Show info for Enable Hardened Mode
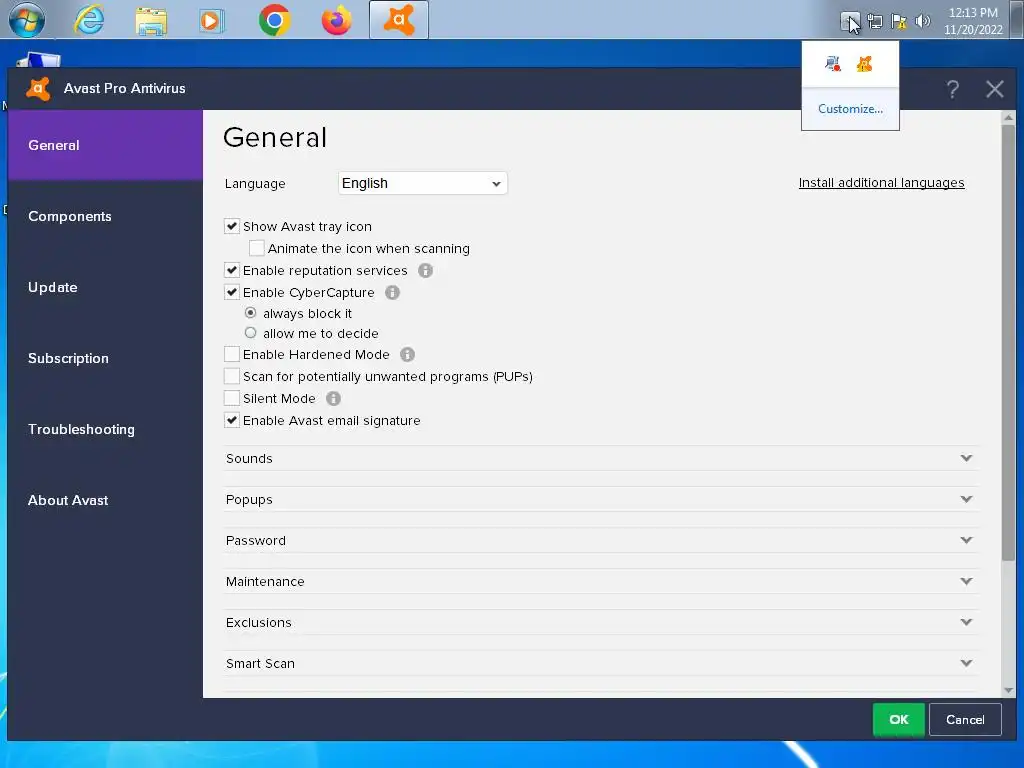This screenshot has width=1024, height=768. 407,355
